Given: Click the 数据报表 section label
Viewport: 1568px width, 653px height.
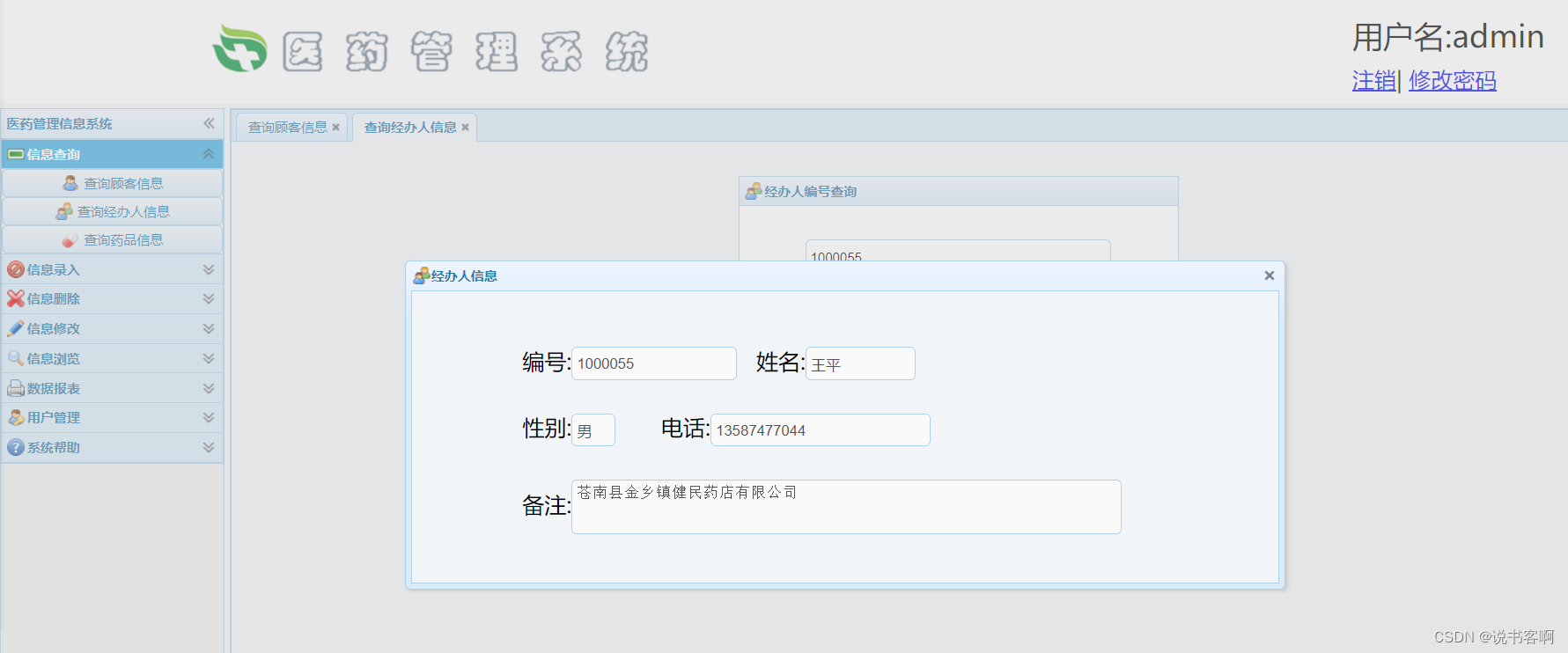Looking at the screenshot, I should 54,388.
